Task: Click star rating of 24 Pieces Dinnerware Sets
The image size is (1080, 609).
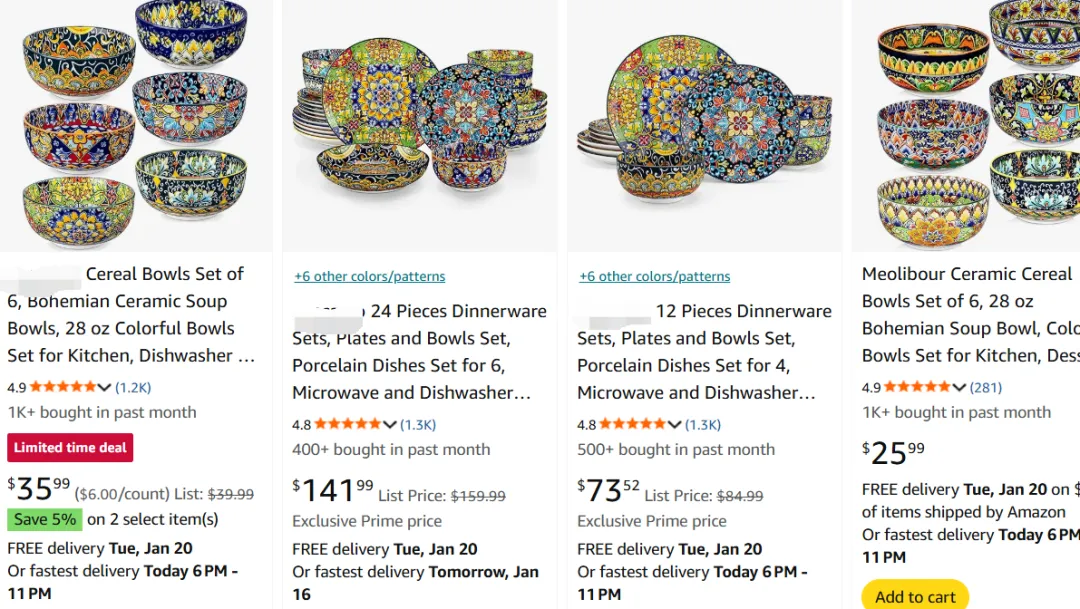Action: [x=347, y=425]
